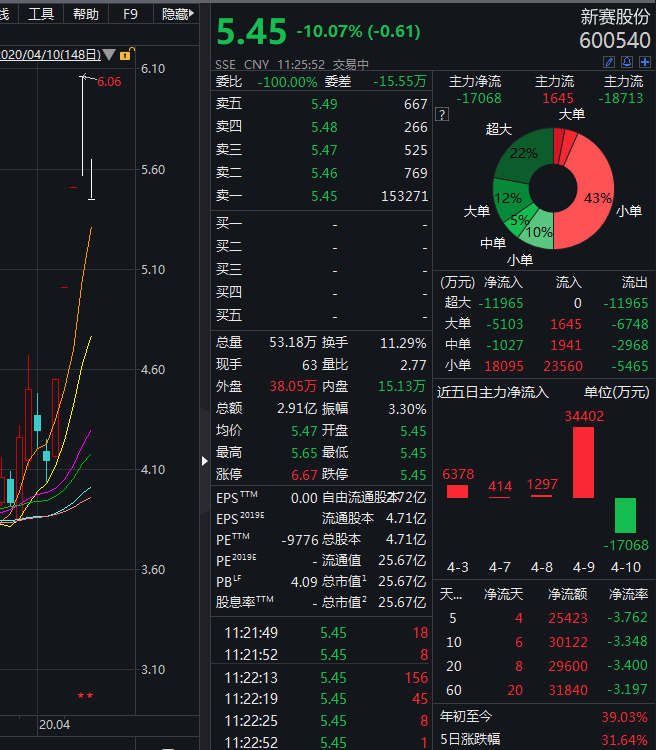This screenshot has width=656, height=750.
Task: Click the 5-day 净流额 25423
Action: pyautogui.click(x=567, y=618)
